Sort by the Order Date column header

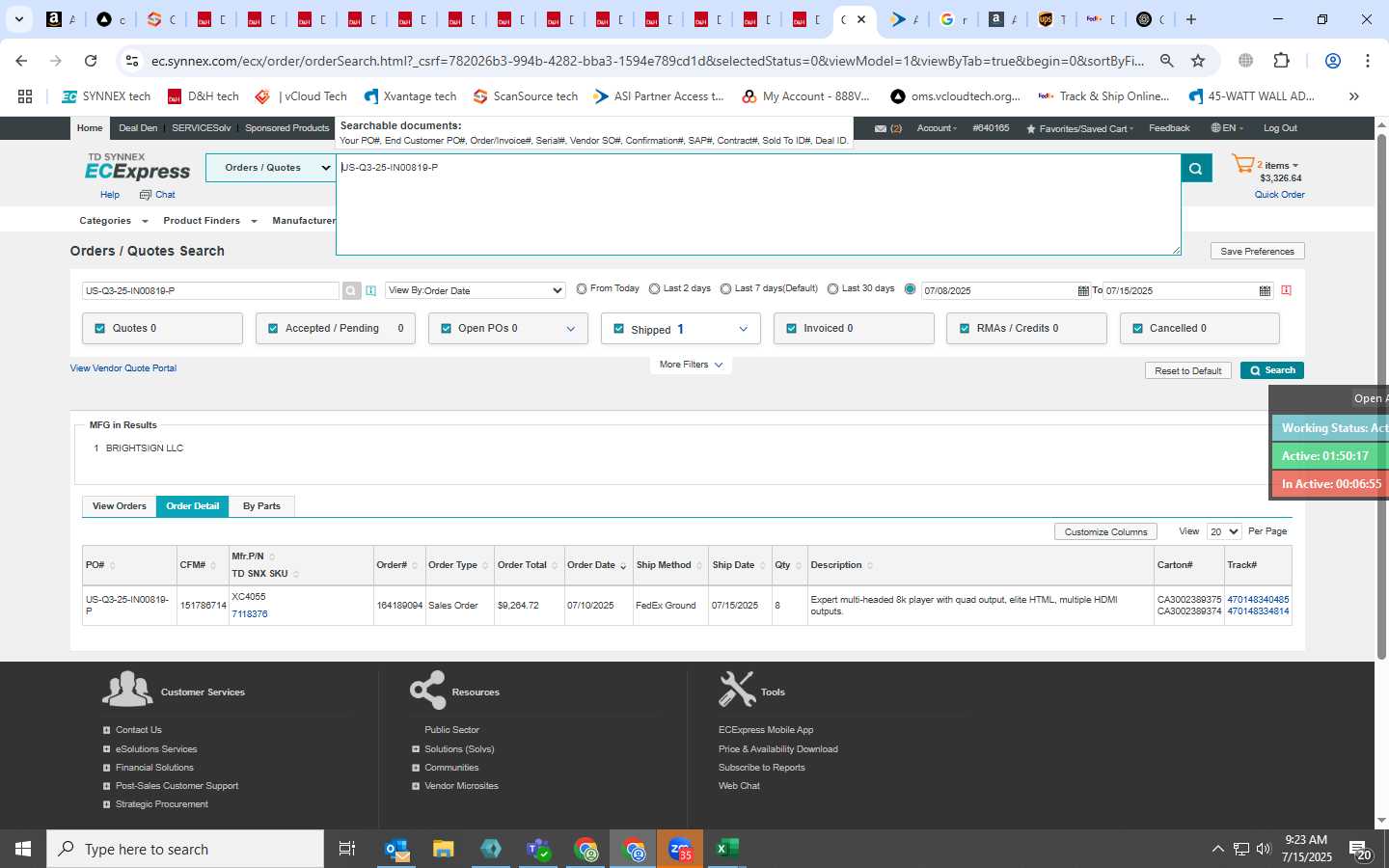[591, 565]
